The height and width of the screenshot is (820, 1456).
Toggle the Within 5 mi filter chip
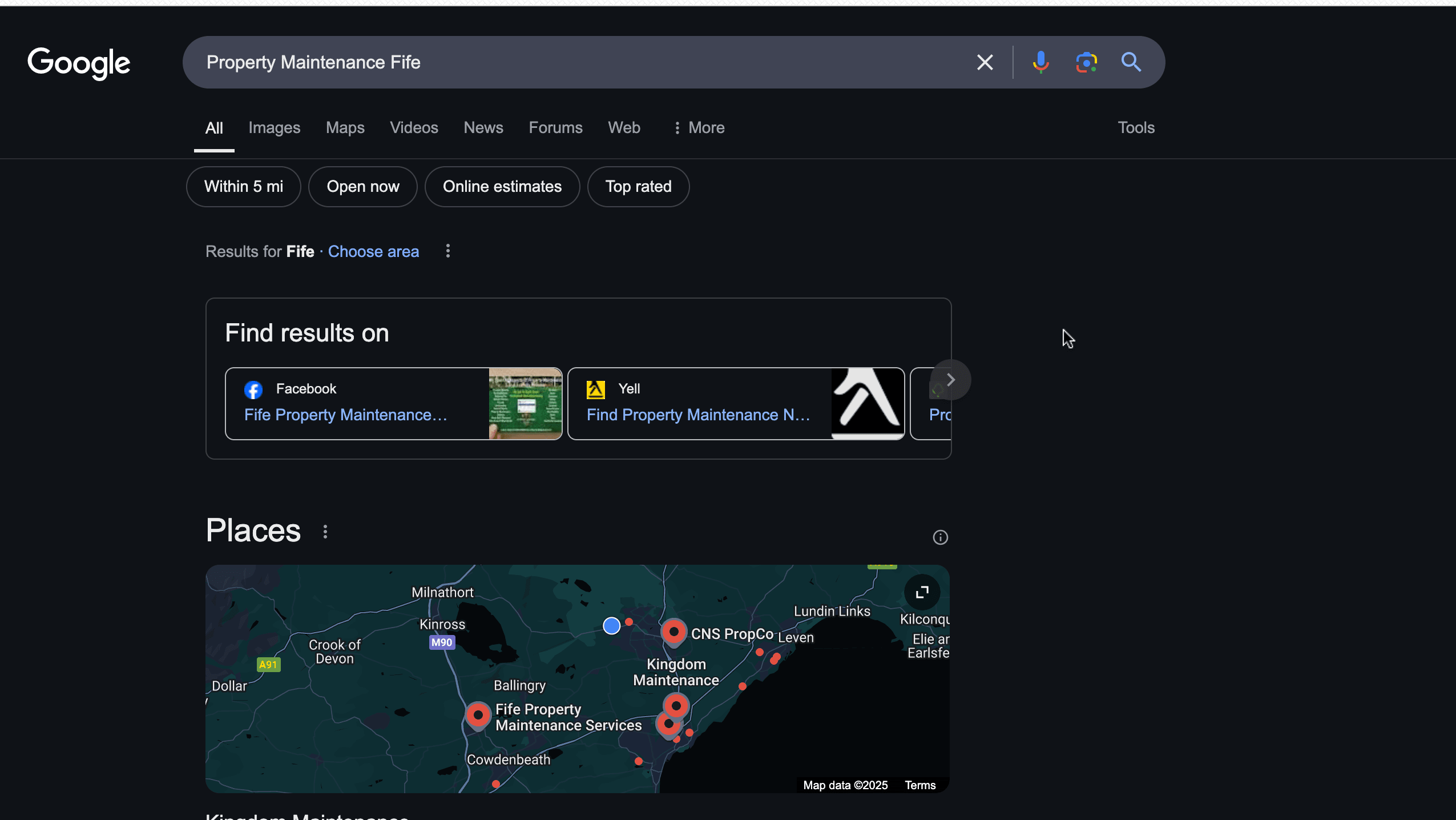tap(244, 187)
